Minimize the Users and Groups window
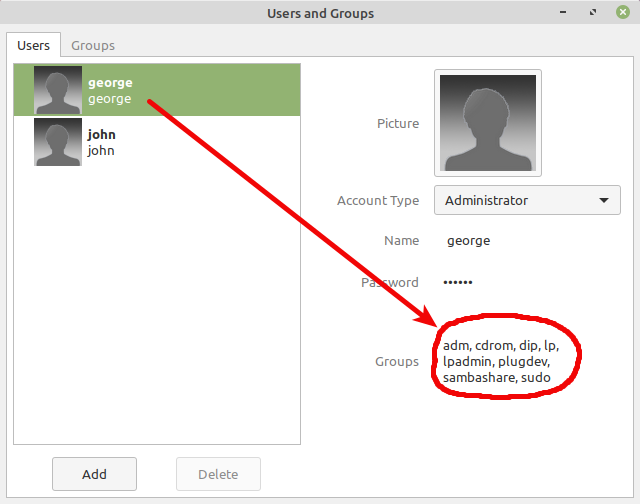 click(563, 12)
